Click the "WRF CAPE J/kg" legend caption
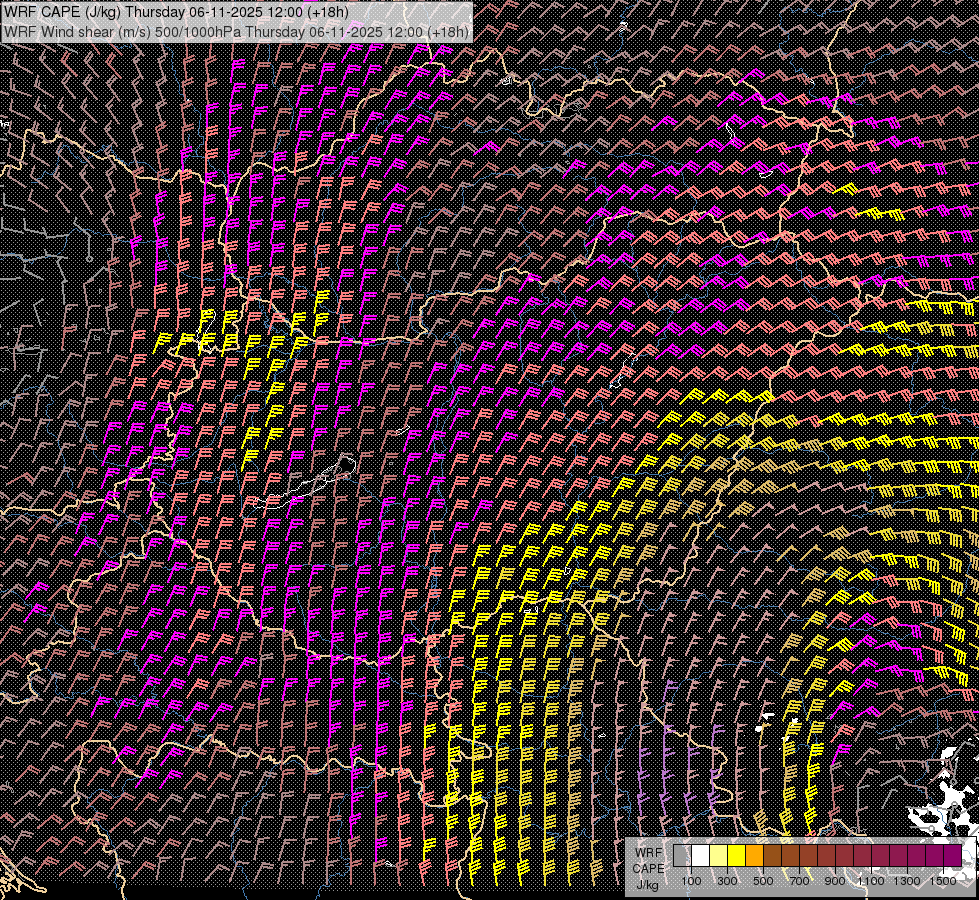Viewport: 979px width, 900px height. [x=648, y=867]
